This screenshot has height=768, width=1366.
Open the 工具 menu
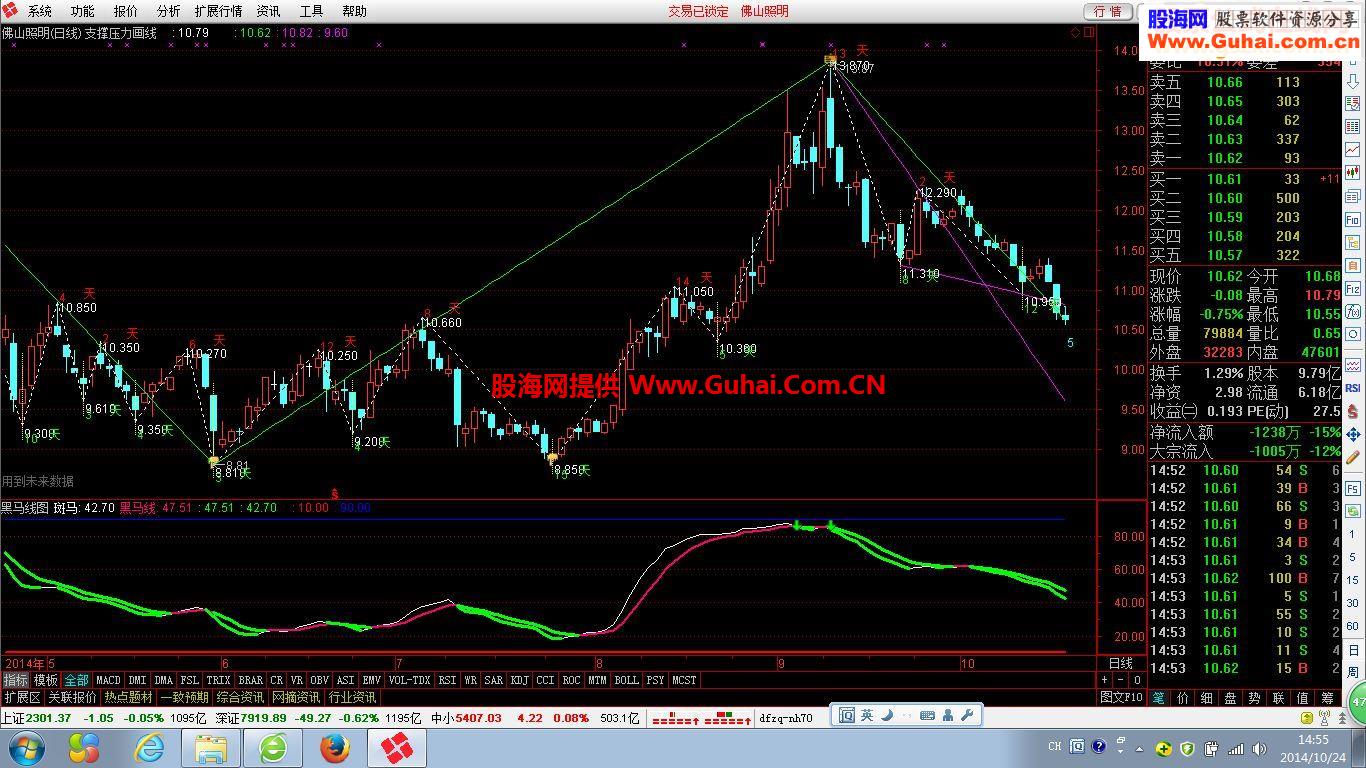pos(311,11)
